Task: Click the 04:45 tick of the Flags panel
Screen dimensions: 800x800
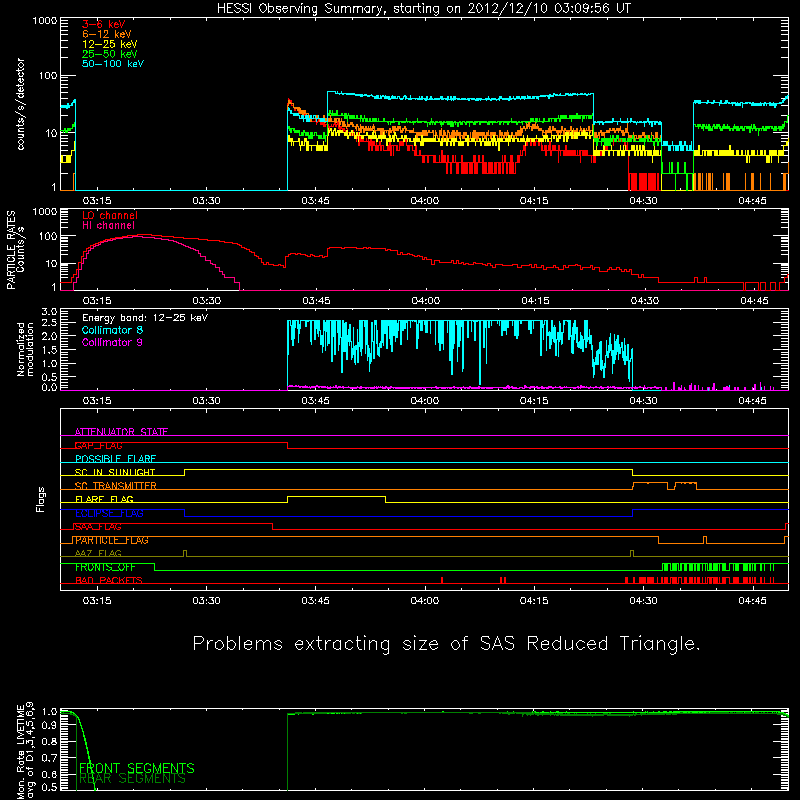Action: [x=752, y=601]
